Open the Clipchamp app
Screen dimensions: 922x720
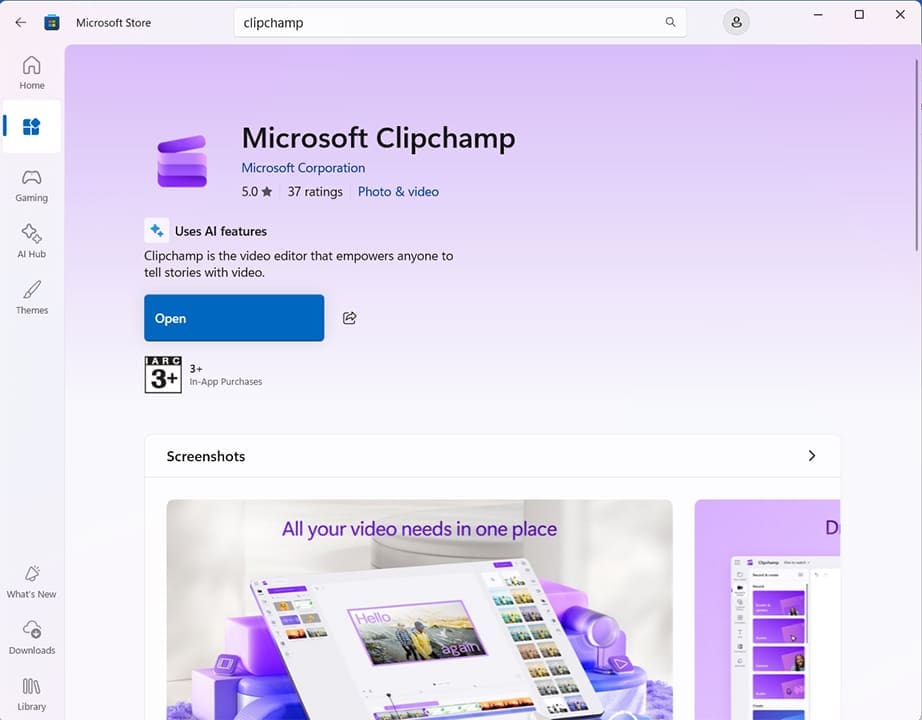(x=233, y=317)
